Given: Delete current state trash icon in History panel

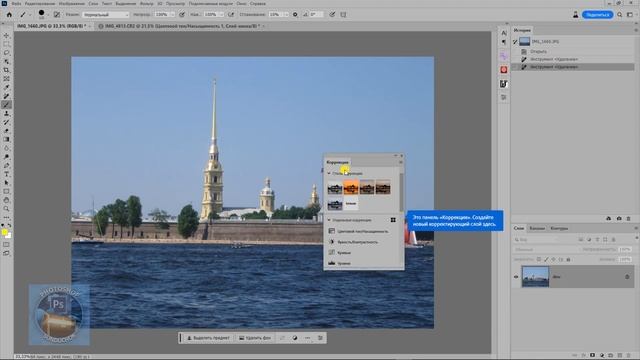Looking at the screenshot, I should pyautogui.click(x=629, y=218).
